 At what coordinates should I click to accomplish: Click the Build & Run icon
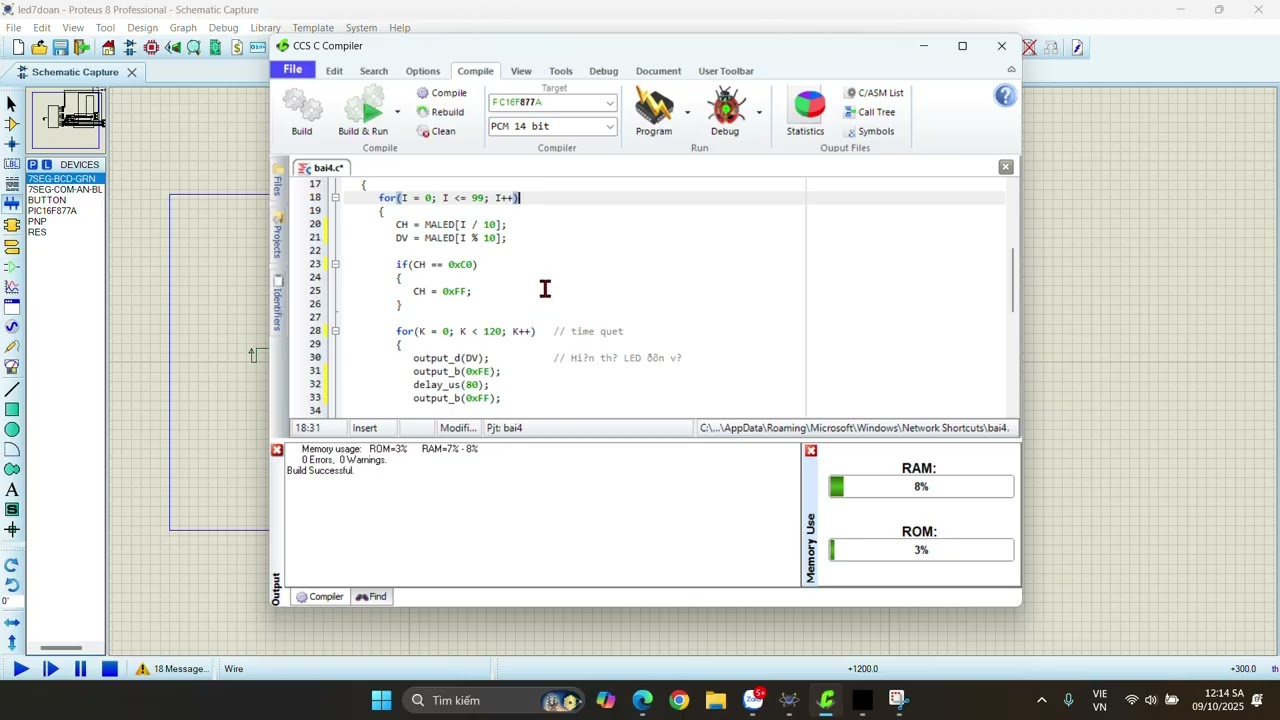tap(363, 105)
